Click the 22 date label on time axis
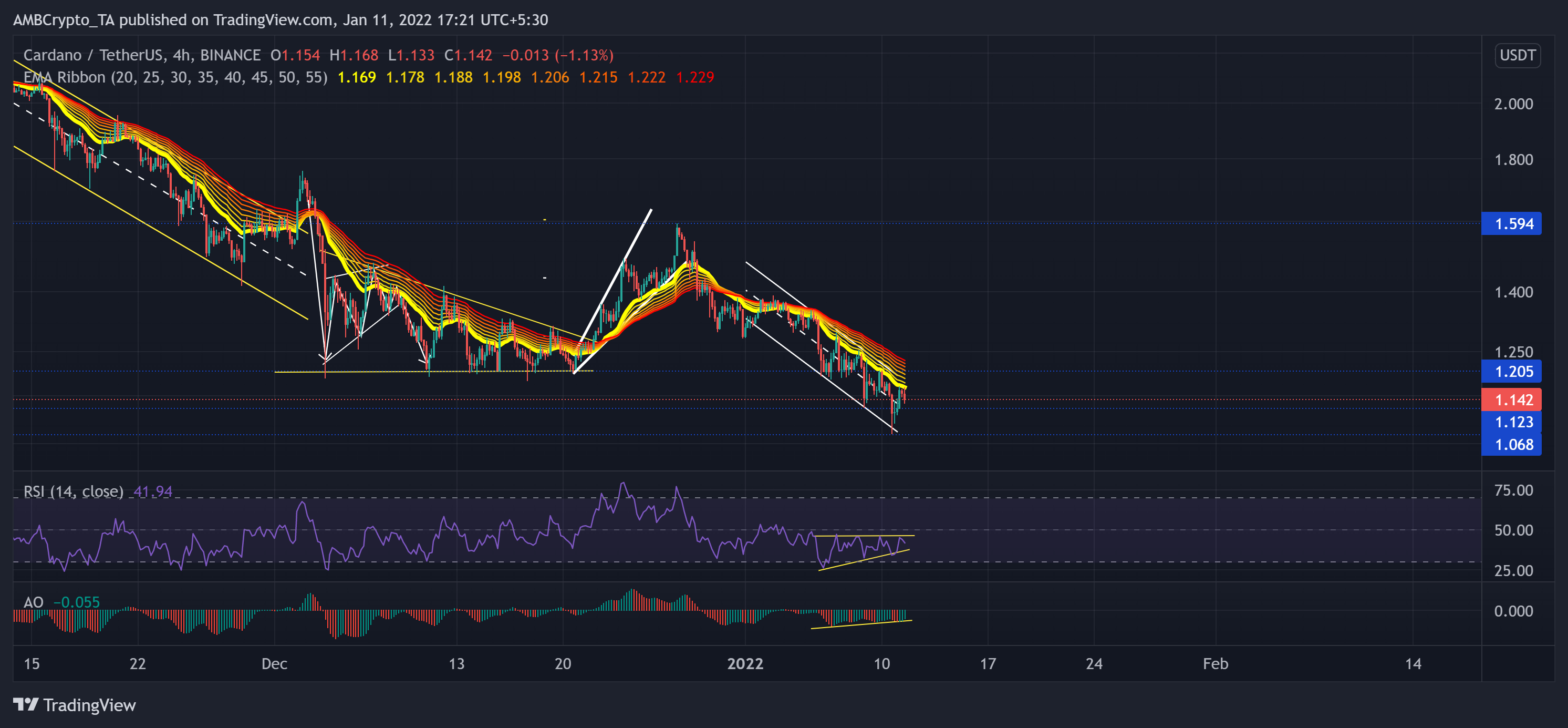1568x728 pixels. [x=138, y=663]
